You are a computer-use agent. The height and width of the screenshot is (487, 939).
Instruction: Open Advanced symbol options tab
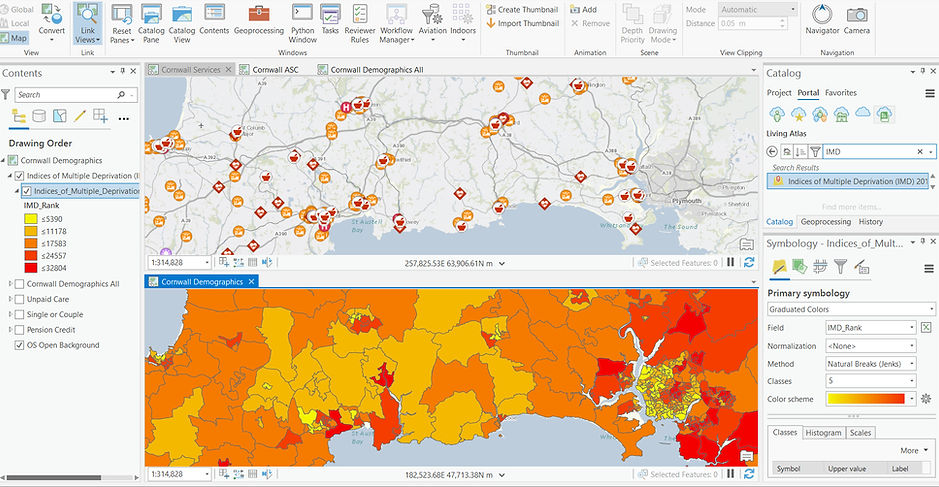coord(861,267)
